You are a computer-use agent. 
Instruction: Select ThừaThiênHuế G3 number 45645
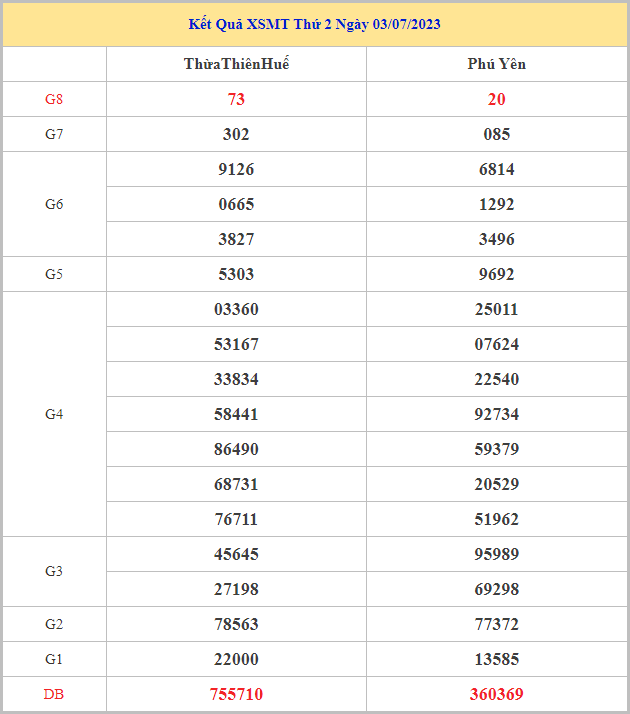236,554
